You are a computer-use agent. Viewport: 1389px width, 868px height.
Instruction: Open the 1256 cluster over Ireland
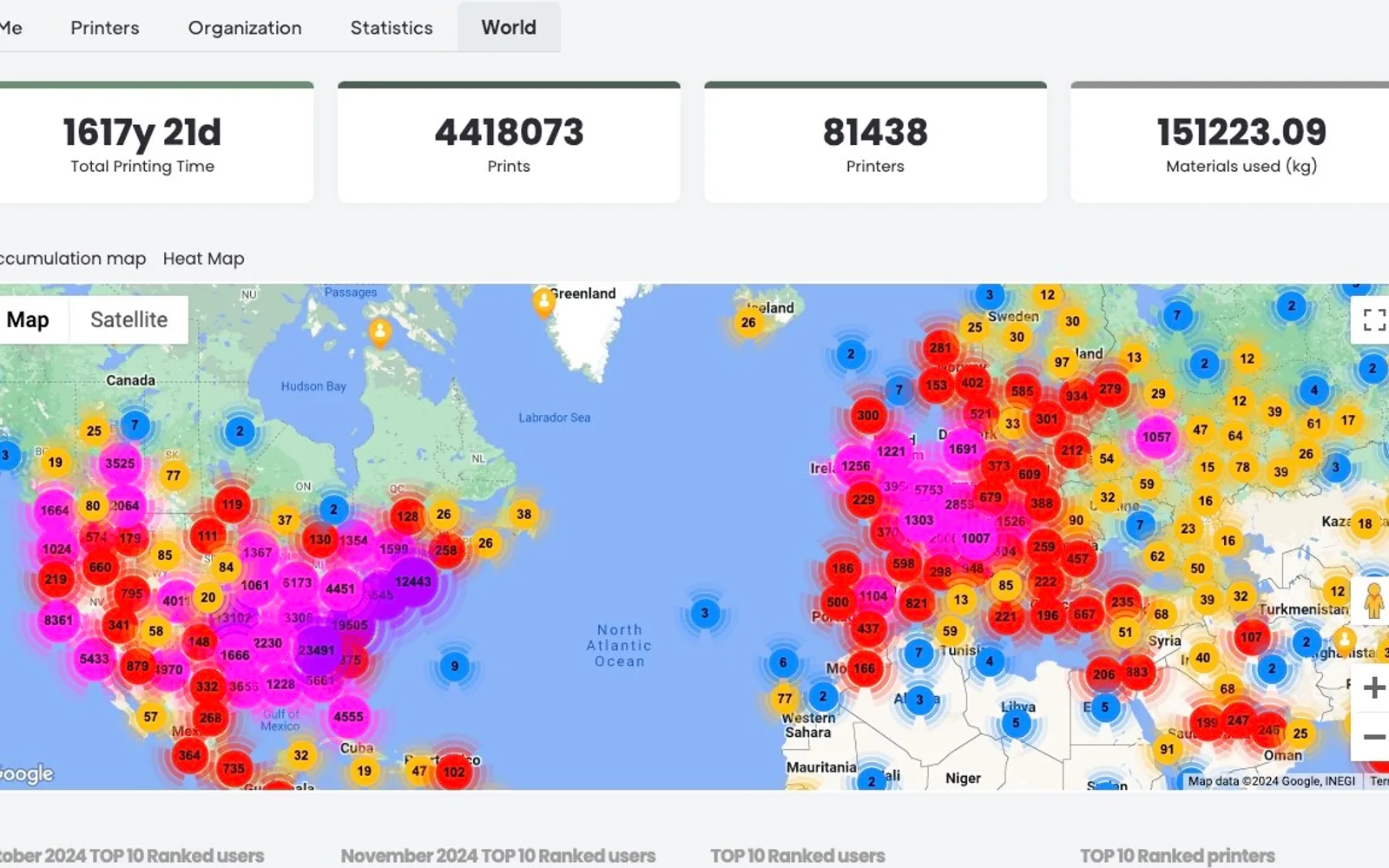(x=855, y=466)
